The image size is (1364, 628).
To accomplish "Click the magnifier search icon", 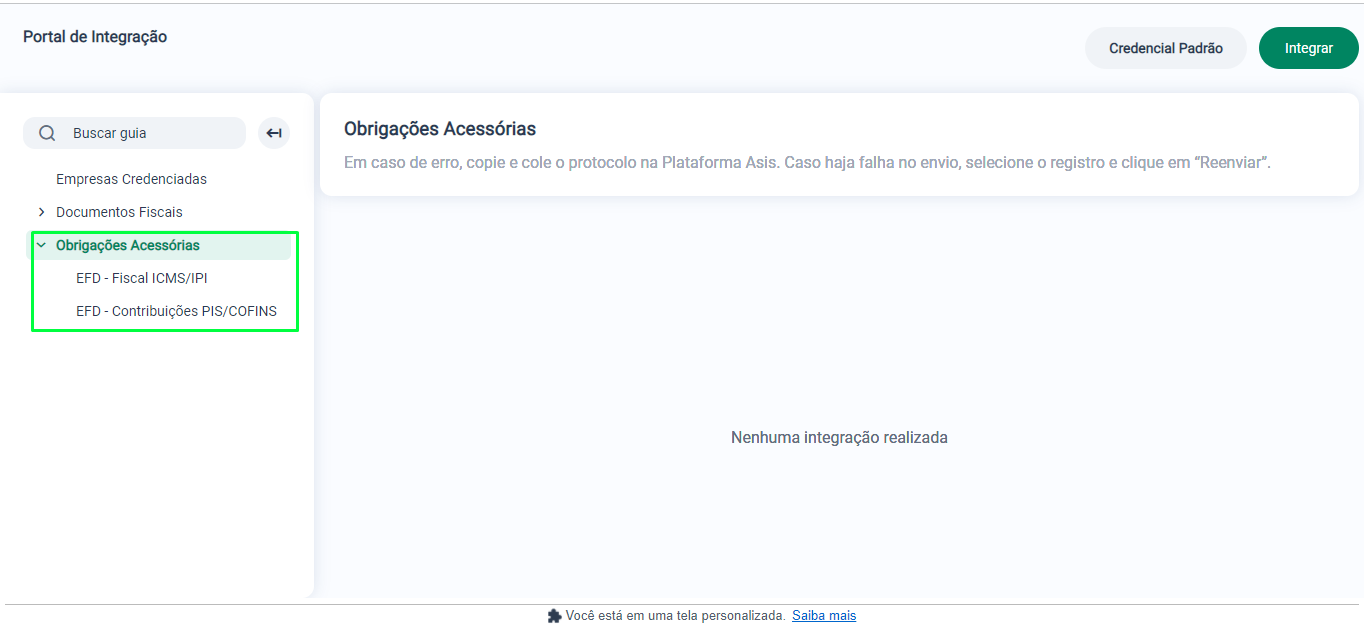I will [x=47, y=133].
